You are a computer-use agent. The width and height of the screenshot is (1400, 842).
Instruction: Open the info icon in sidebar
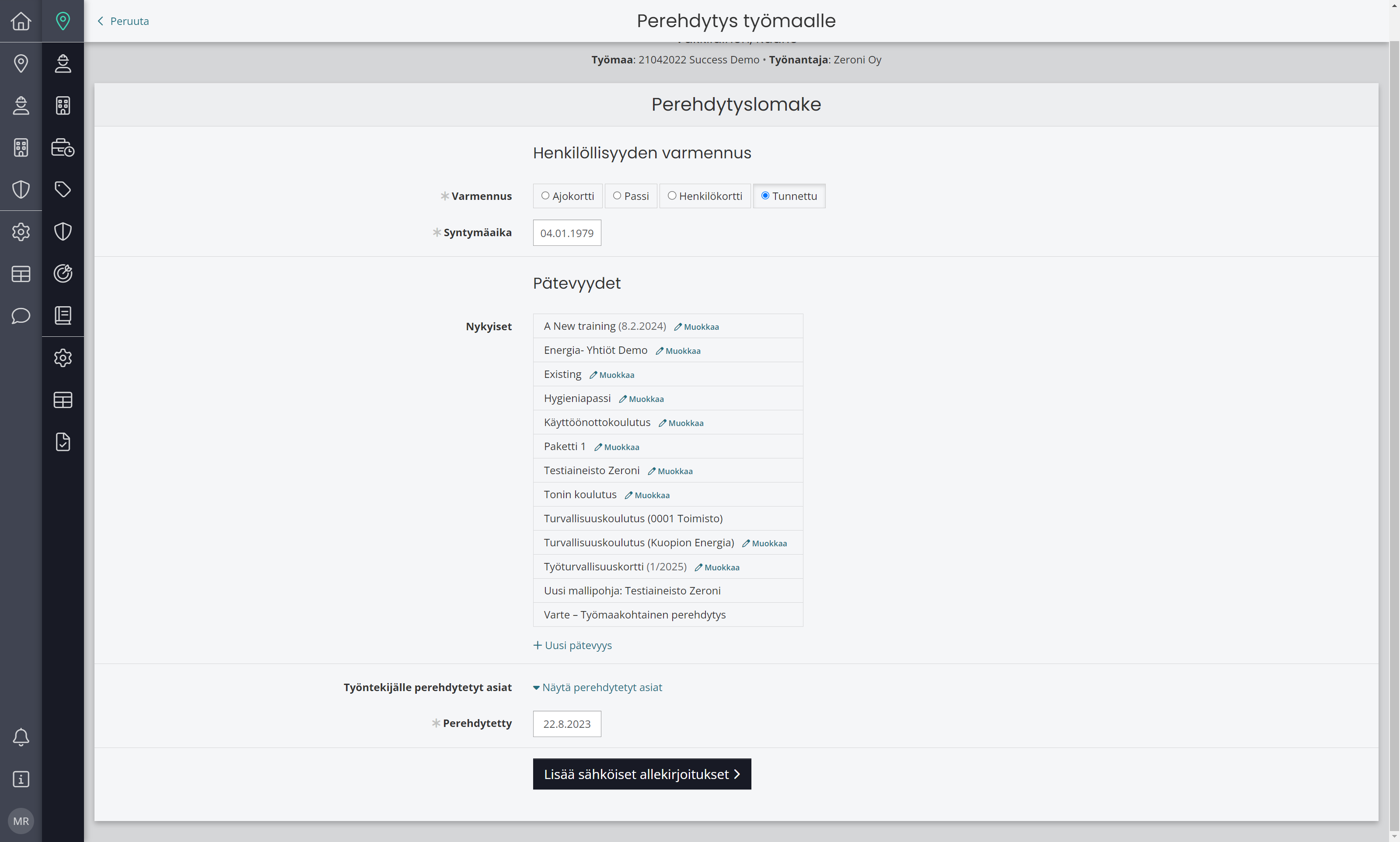tap(21, 779)
